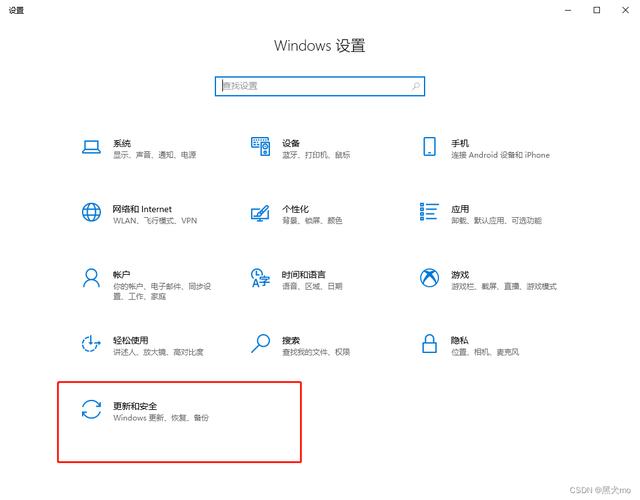Open the 网络和 Internet title
The image size is (640, 500).
pos(142,209)
